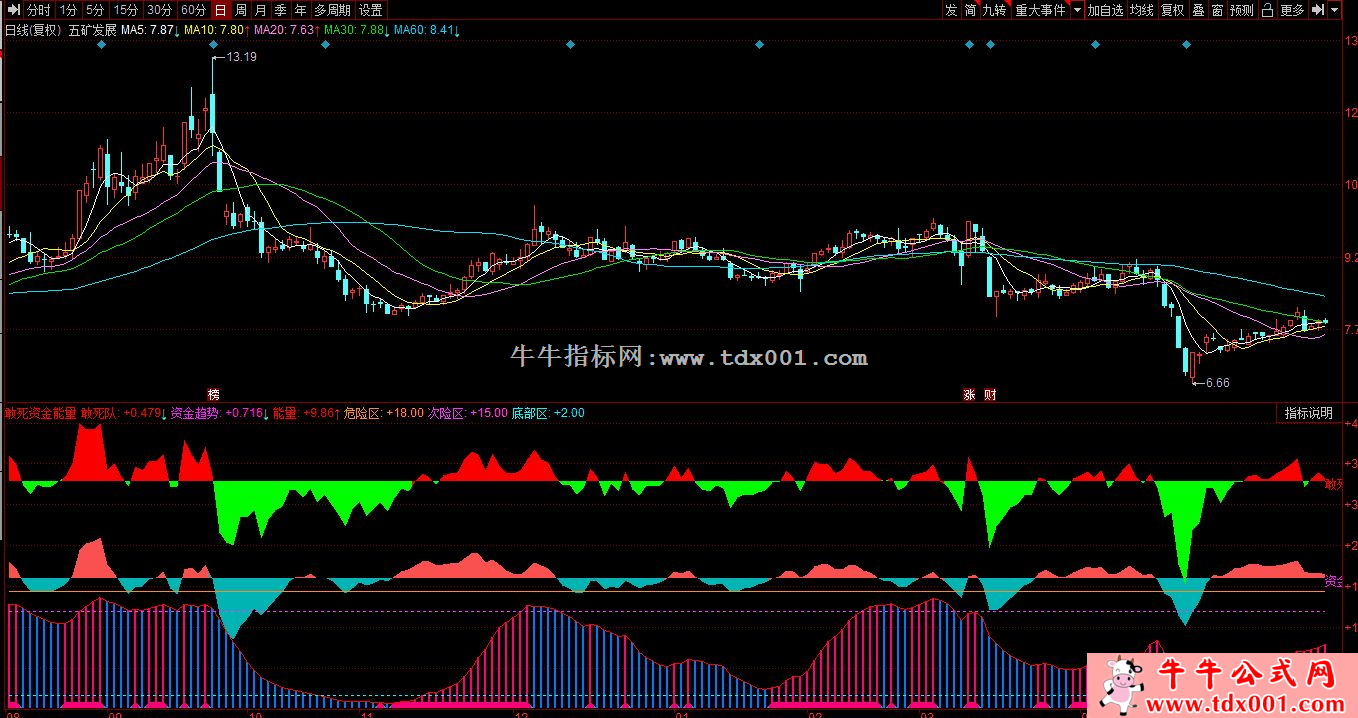Viewport: 1358px width, 718px height.
Task: Open dropdown arrow next to 重大事件
Action: pos(1077,10)
